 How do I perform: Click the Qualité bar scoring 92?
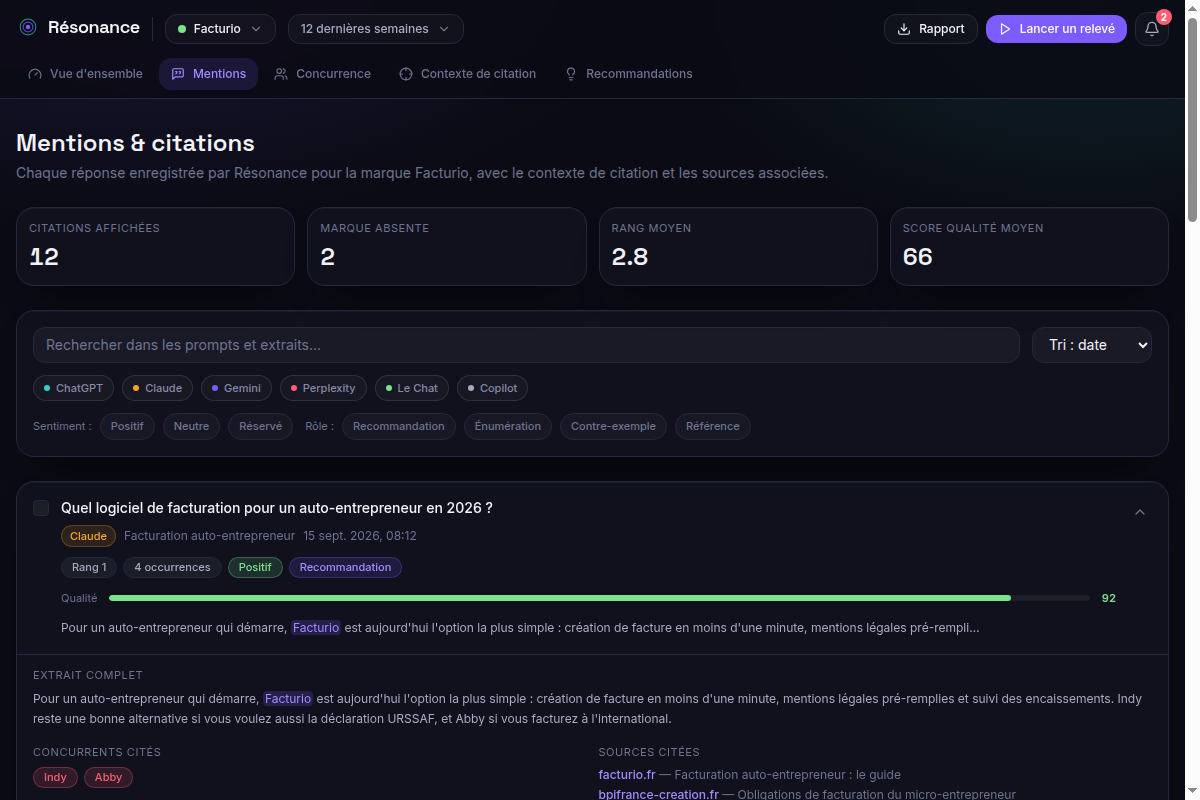pyautogui.click(x=599, y=598)
